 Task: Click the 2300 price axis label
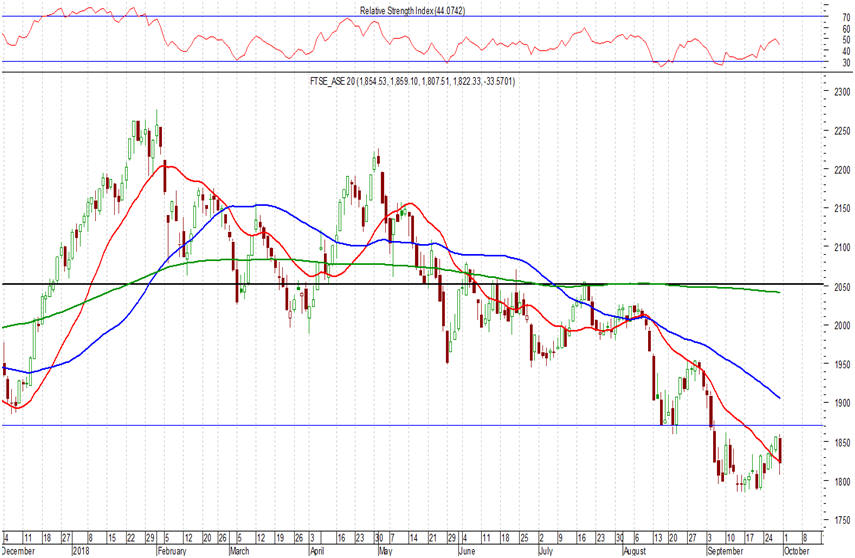(842, 92)
